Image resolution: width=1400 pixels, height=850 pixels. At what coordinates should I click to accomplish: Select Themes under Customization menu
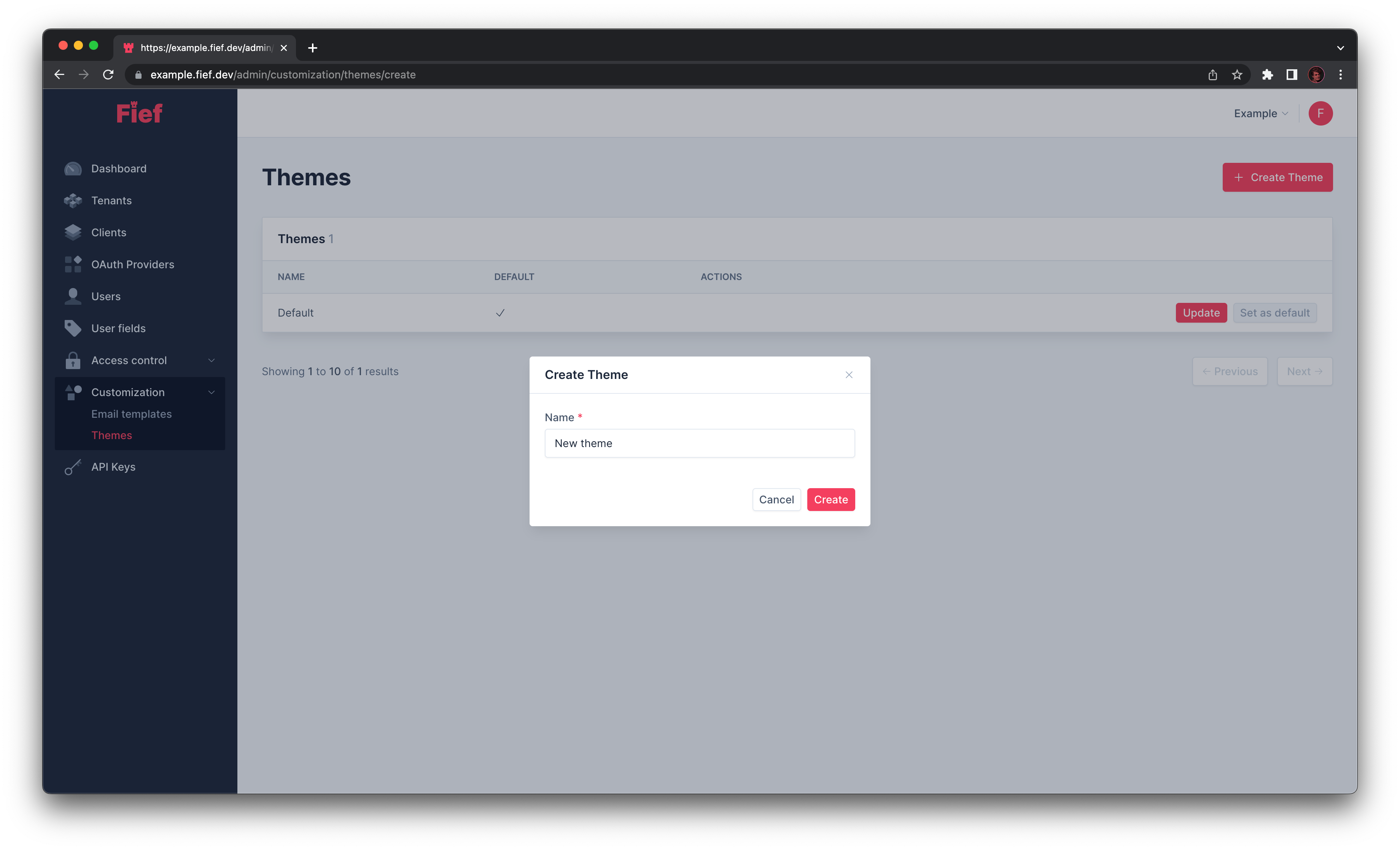(x=111, y=435)
